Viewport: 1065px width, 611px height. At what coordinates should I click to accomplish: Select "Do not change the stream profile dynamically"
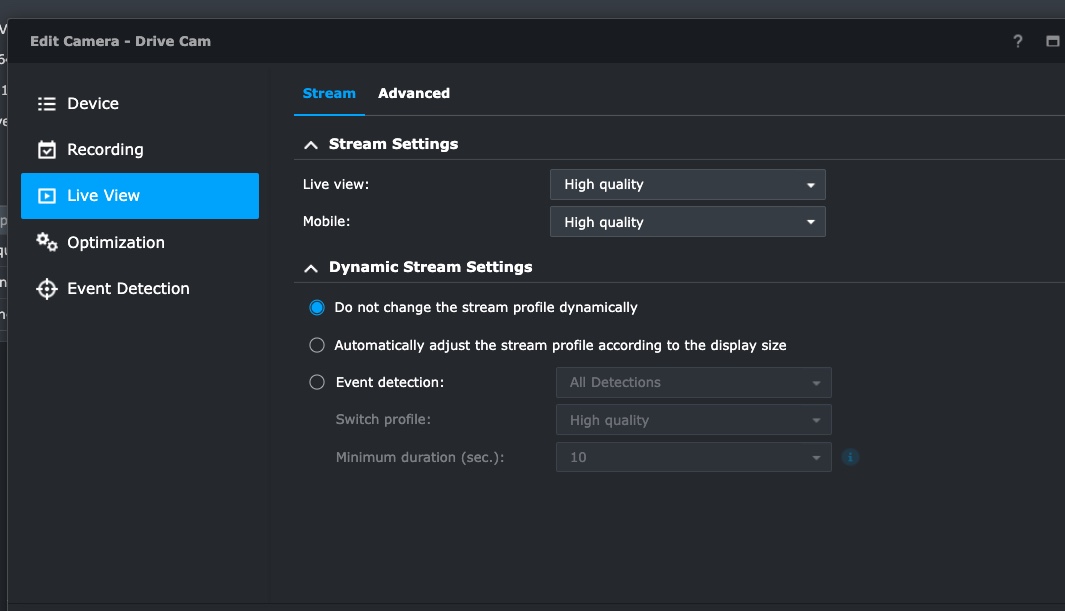click(x=317, y=308)
